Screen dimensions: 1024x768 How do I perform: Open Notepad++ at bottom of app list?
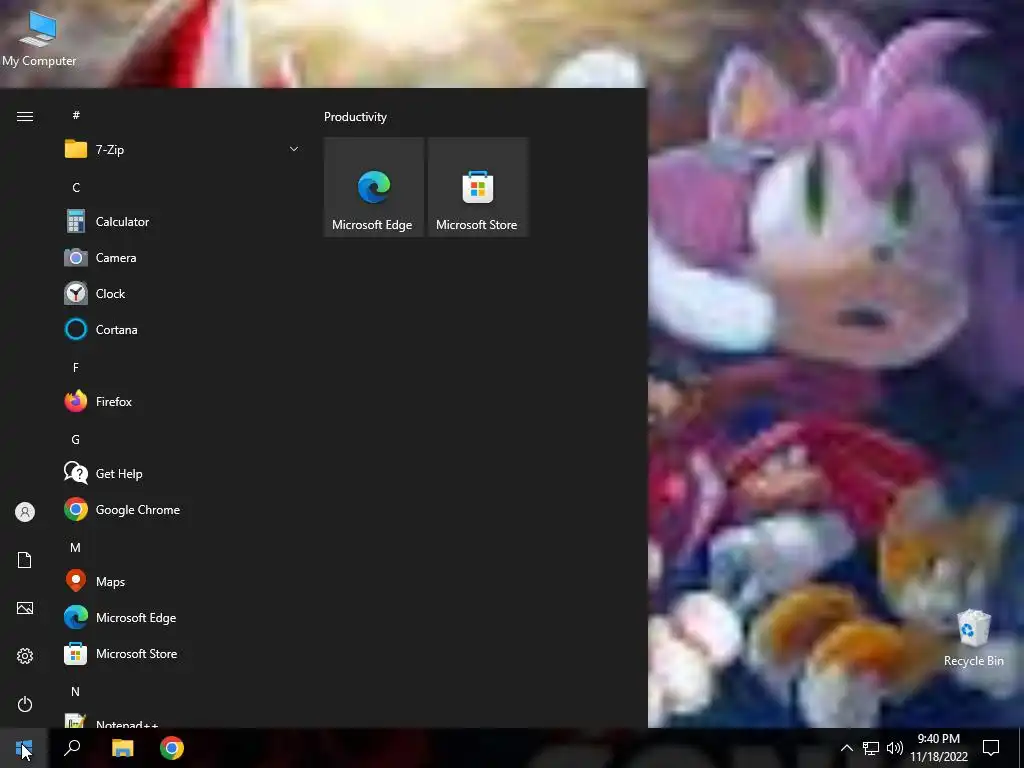(182, 720)
